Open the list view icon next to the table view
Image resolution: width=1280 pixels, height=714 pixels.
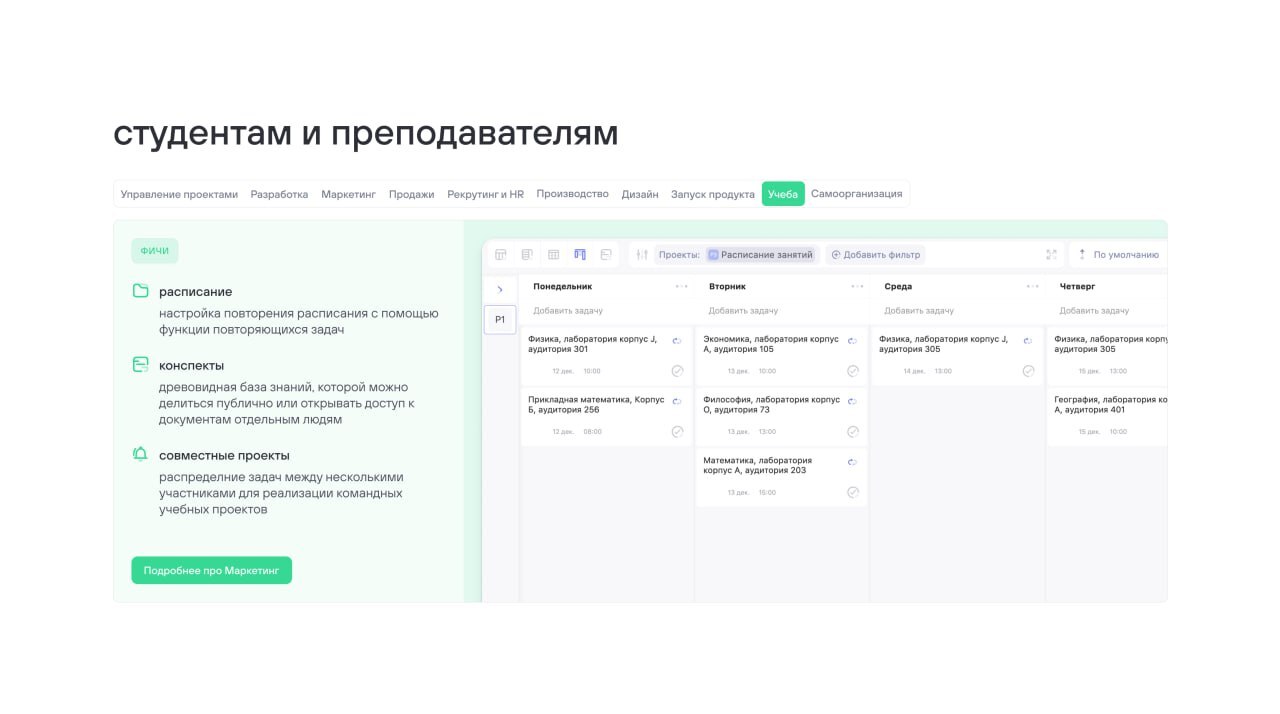click(527, 255)
